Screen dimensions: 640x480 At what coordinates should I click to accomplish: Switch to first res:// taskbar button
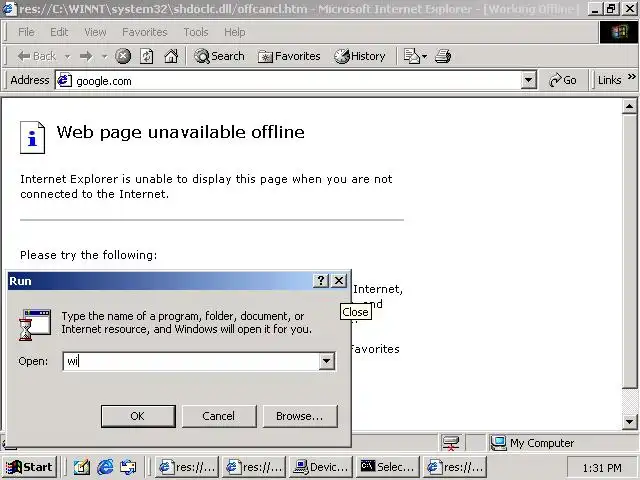187,467
